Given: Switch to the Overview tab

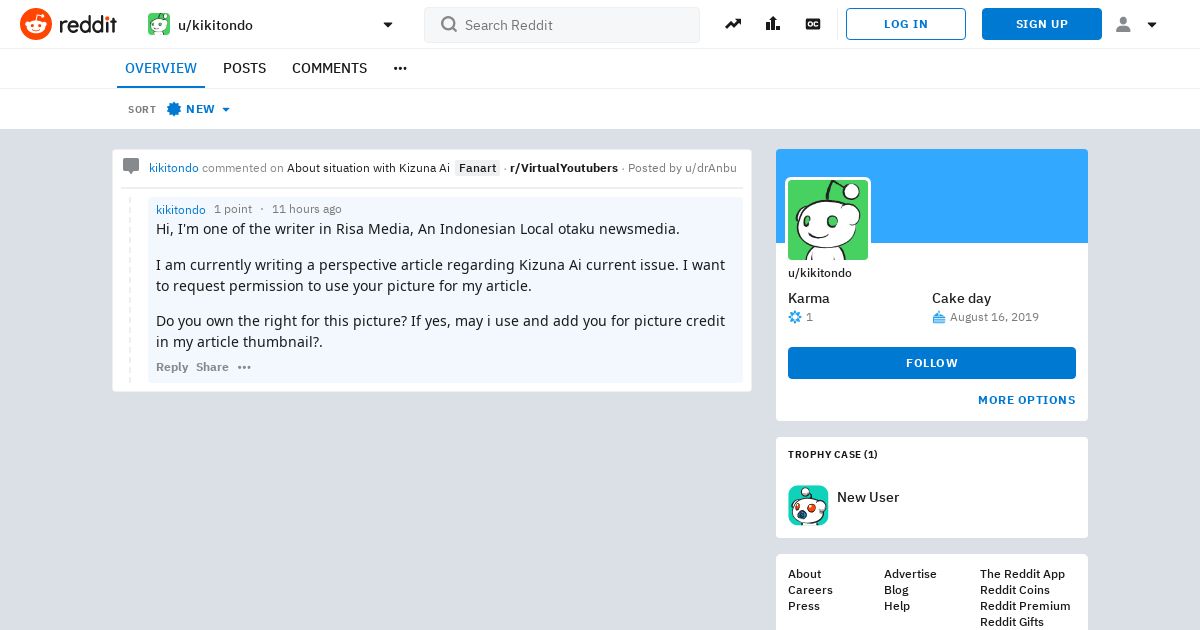Looking at the screenshot, I should 161,68.
